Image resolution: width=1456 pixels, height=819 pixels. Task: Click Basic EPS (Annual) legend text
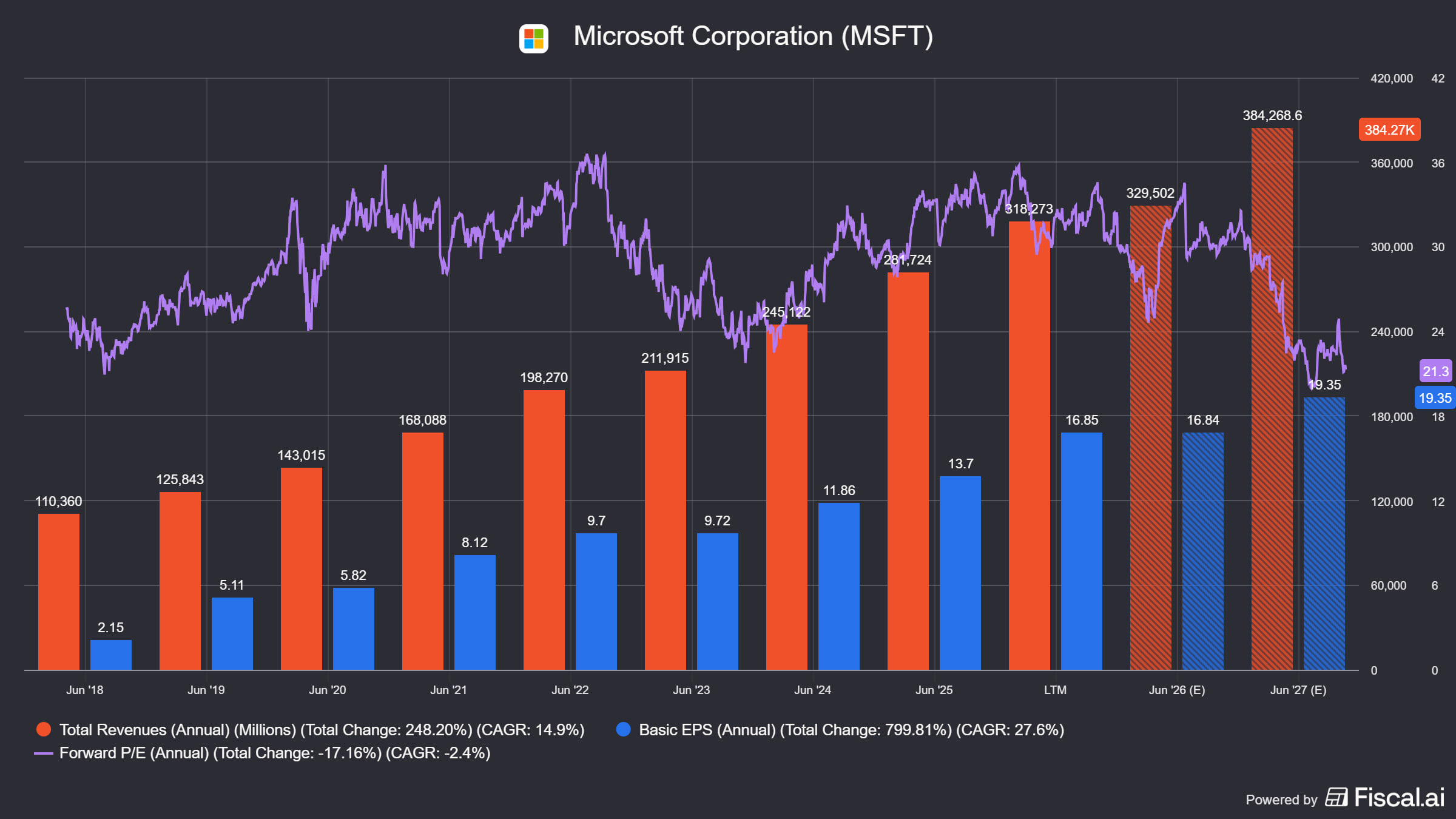(852, 729)
